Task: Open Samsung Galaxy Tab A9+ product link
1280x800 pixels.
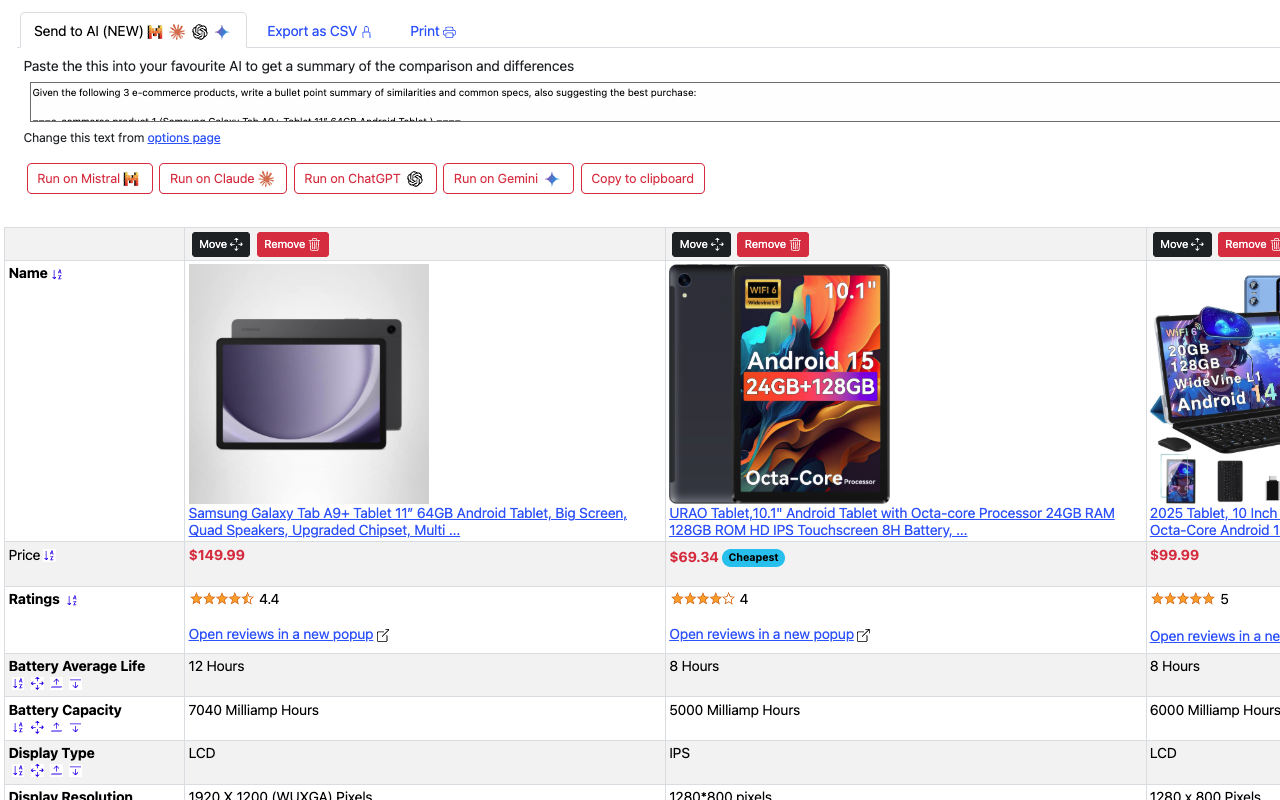Action: pyautogui.click(x=408, y=522)
